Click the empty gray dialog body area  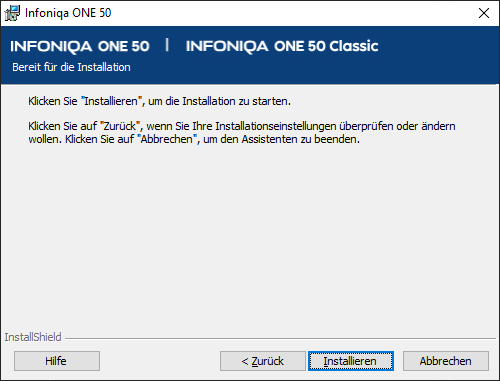250,233
